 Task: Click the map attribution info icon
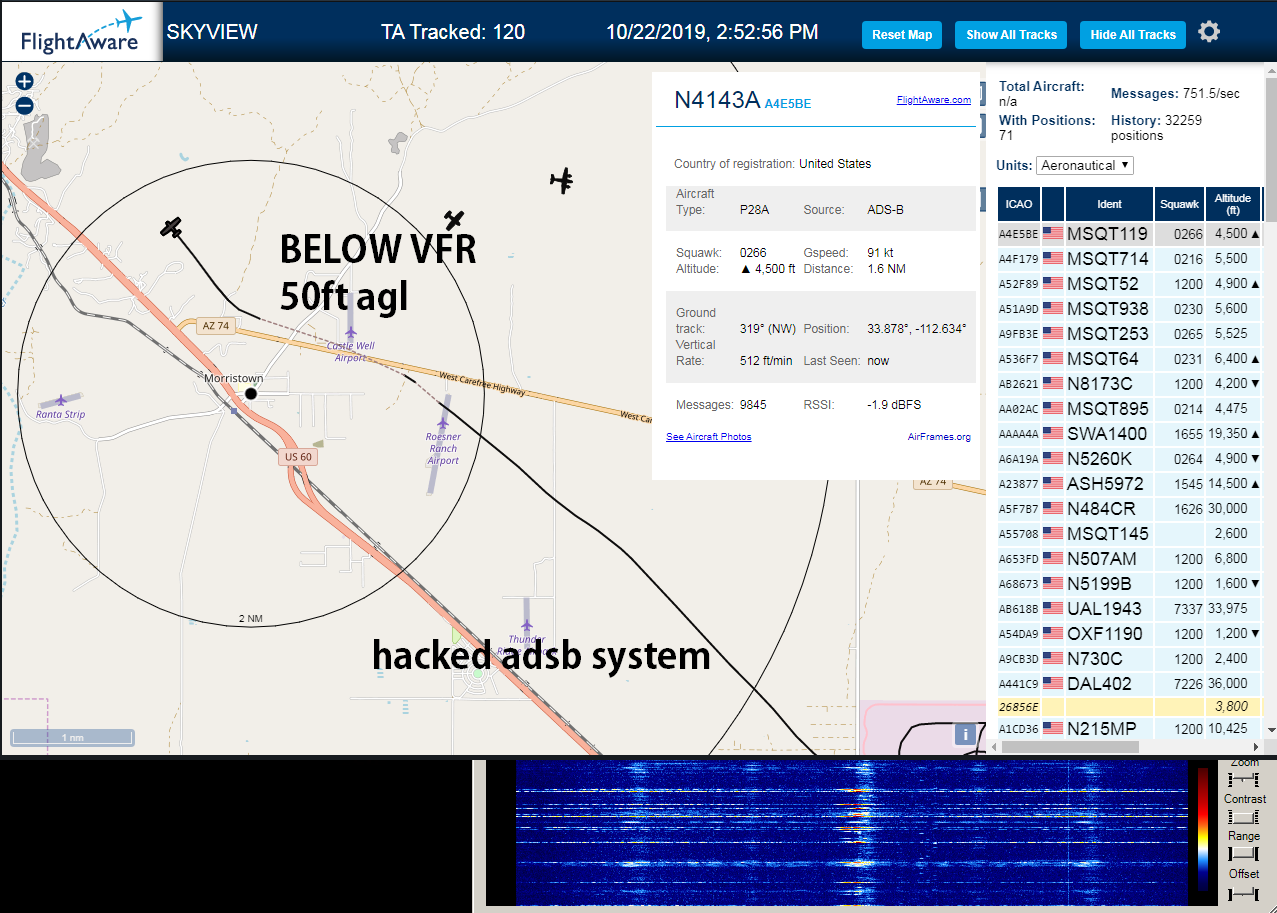(x=965, y=734)
